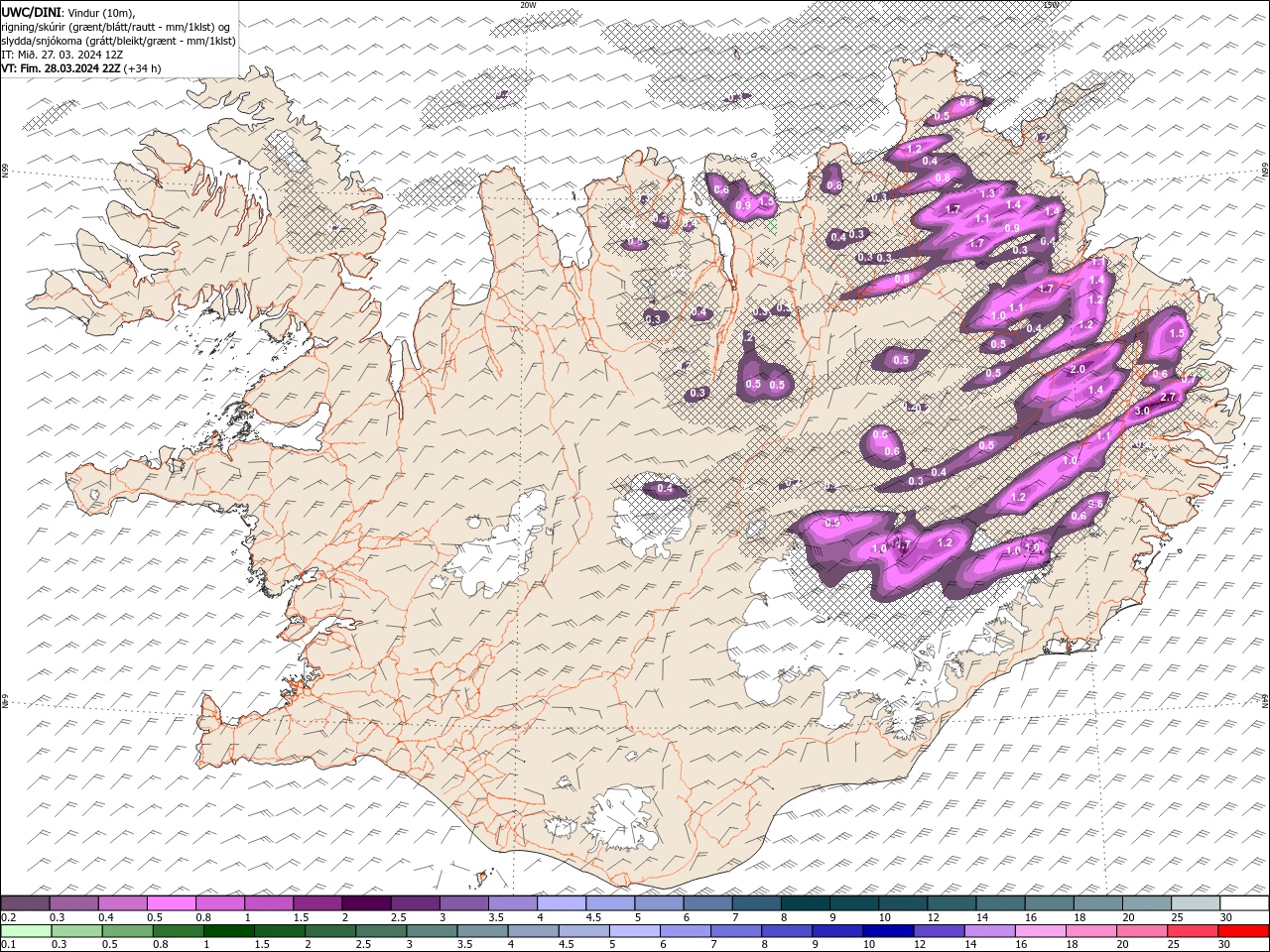Select the pink rain swatch between 18 and 20

[1090, 930]
